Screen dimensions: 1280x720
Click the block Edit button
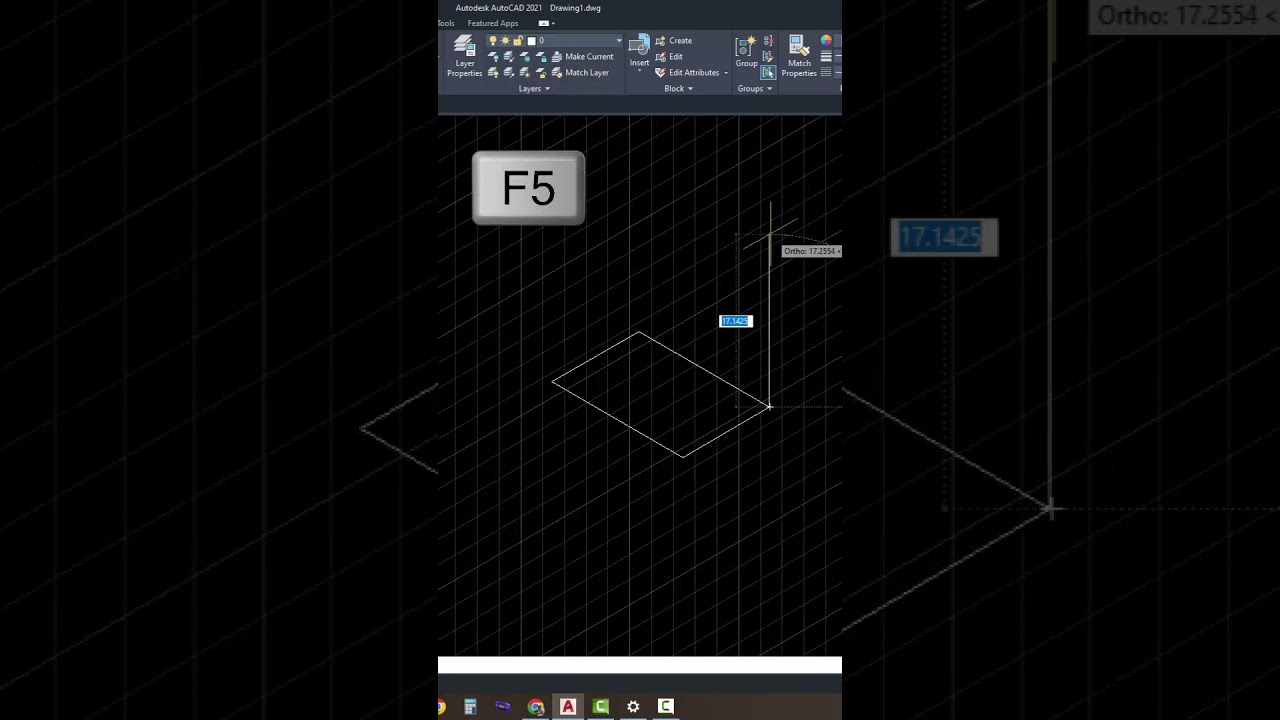(x=669, y=57)
